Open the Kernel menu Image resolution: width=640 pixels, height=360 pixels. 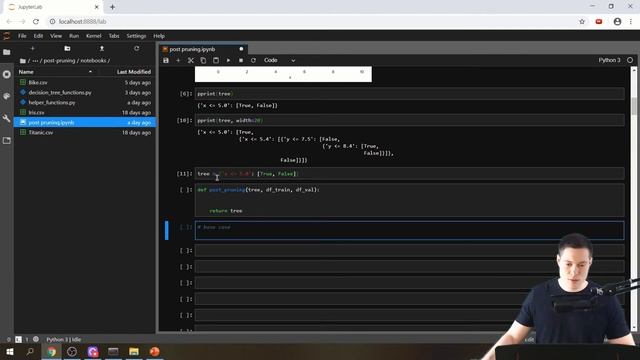pos(93,36)
